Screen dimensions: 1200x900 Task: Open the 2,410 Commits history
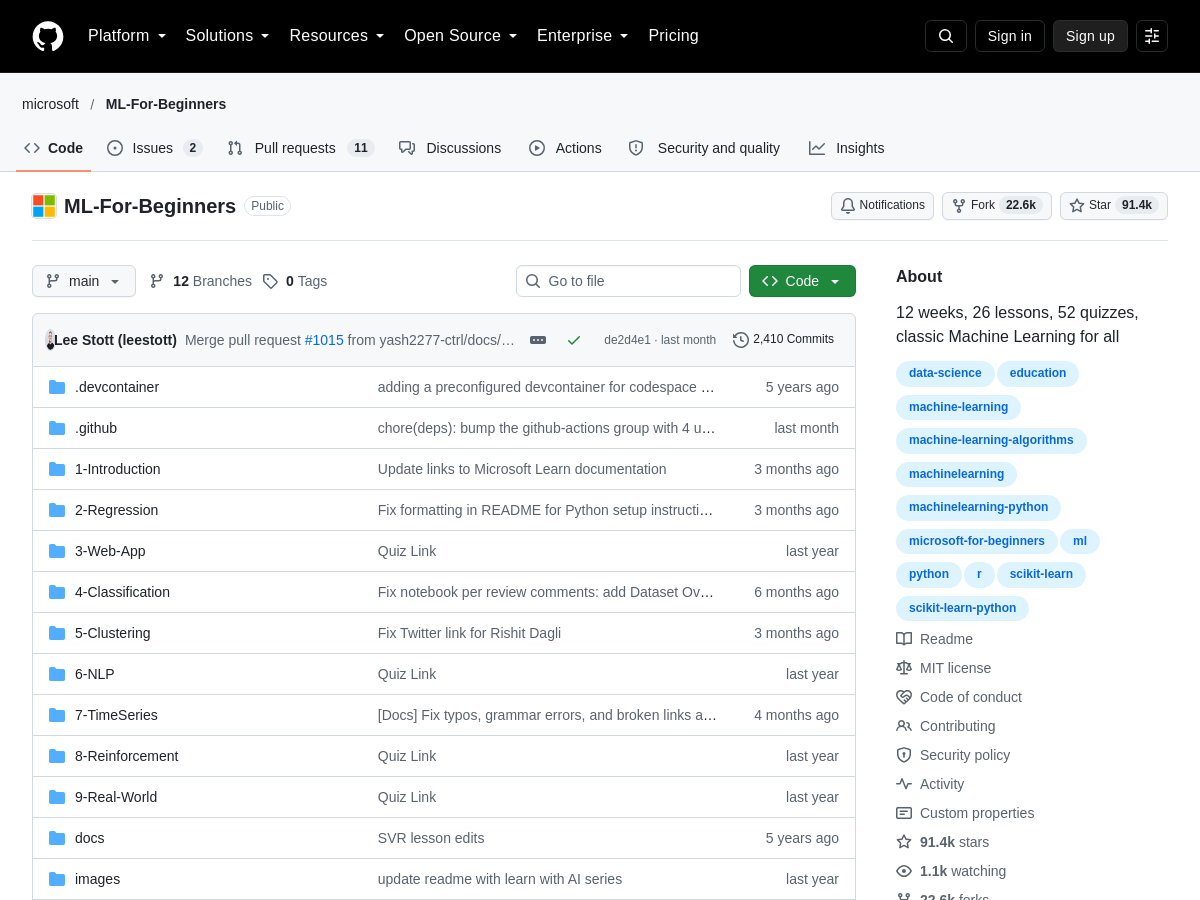click(x=783, y=340)
